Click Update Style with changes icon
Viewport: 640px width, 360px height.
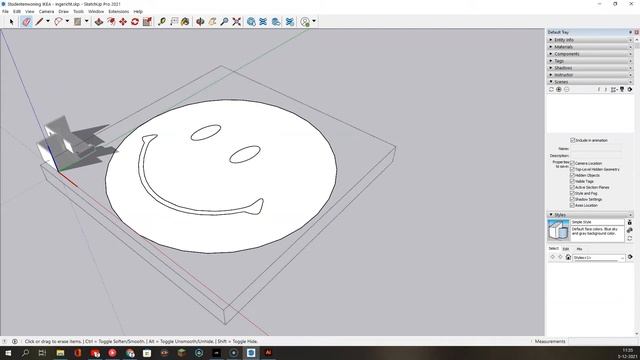(x=629, y=238)
